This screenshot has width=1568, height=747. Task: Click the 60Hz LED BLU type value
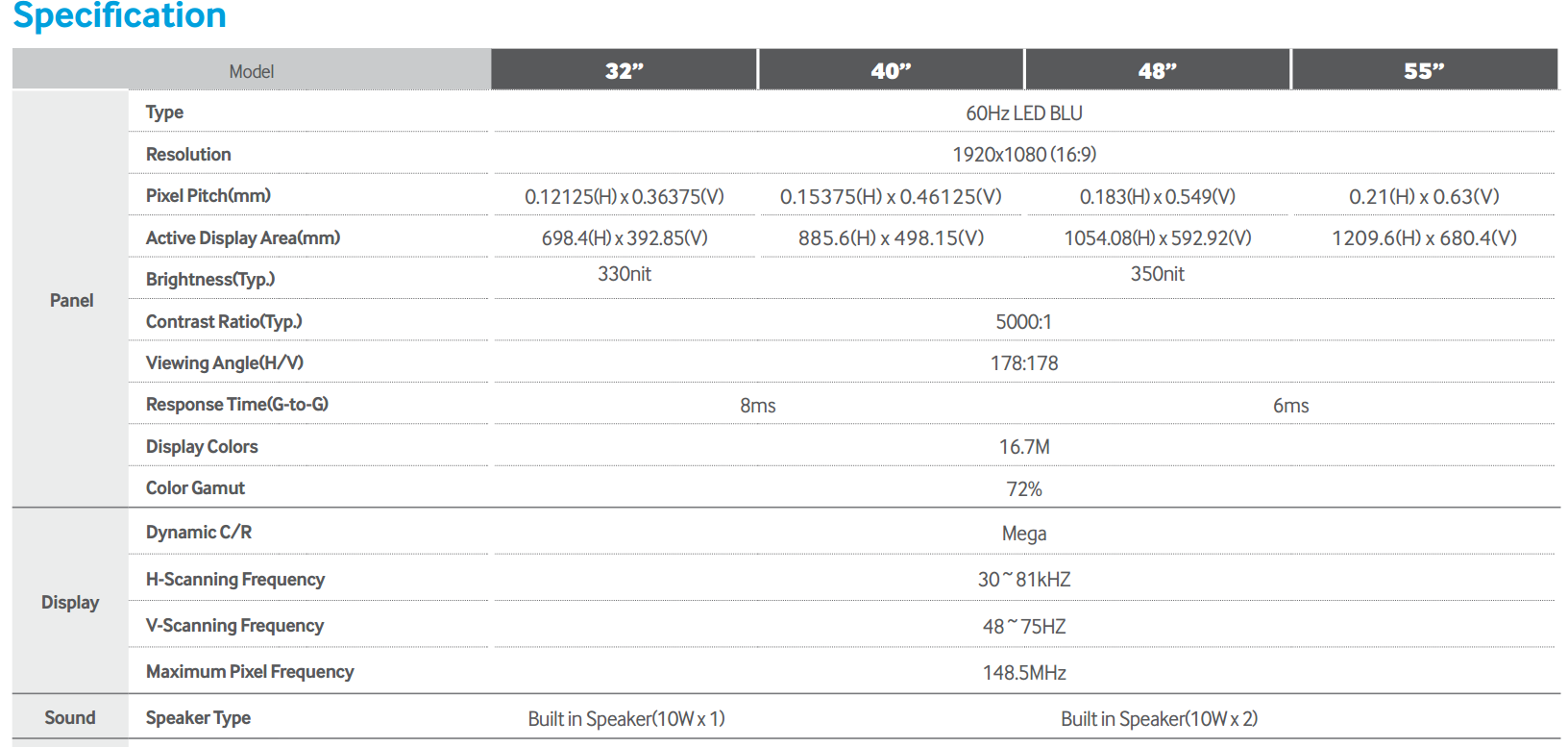click(x=1024, y=112)
